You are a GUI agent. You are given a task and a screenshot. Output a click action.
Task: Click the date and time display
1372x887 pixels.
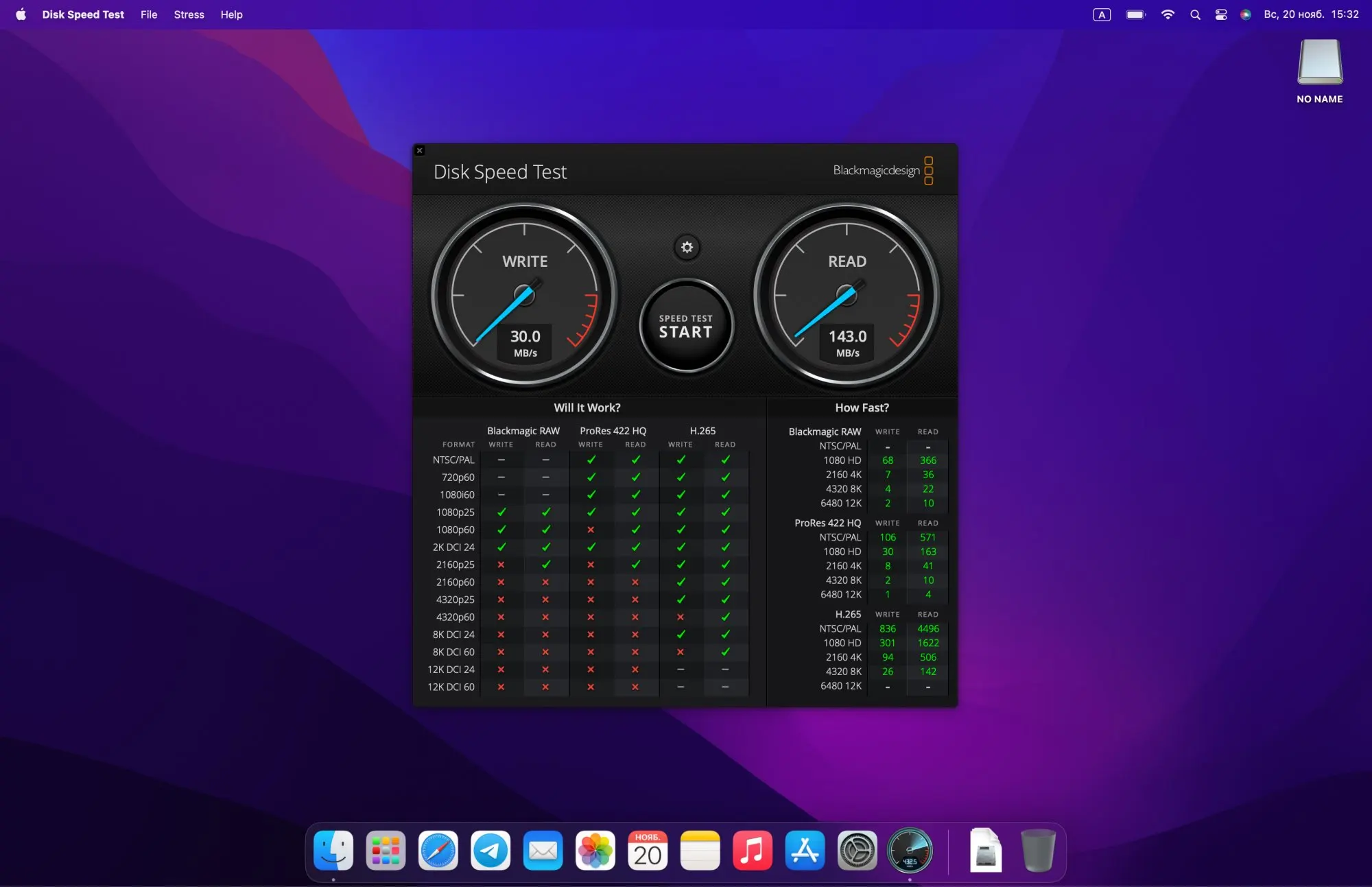point(1311,14)
